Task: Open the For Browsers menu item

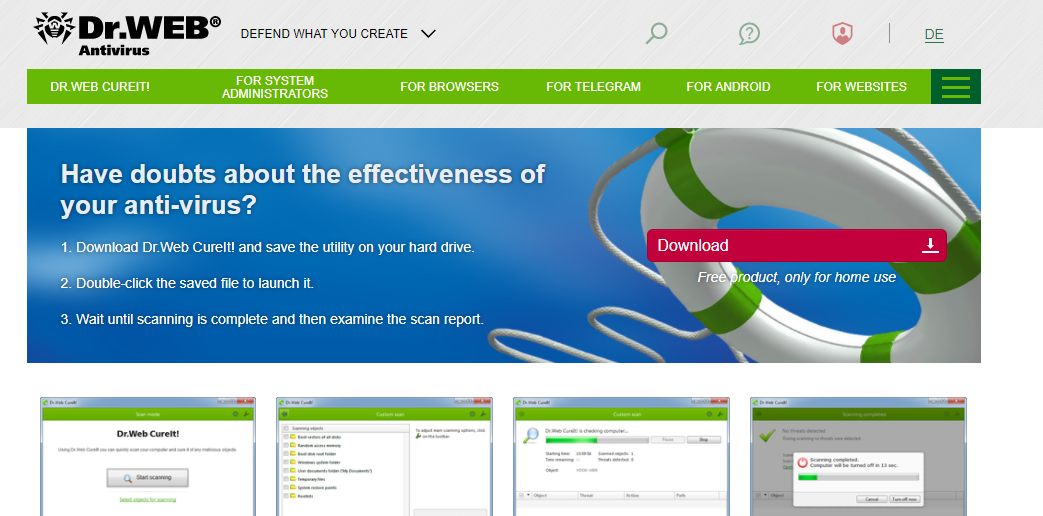Action: (x=449, y=86)
